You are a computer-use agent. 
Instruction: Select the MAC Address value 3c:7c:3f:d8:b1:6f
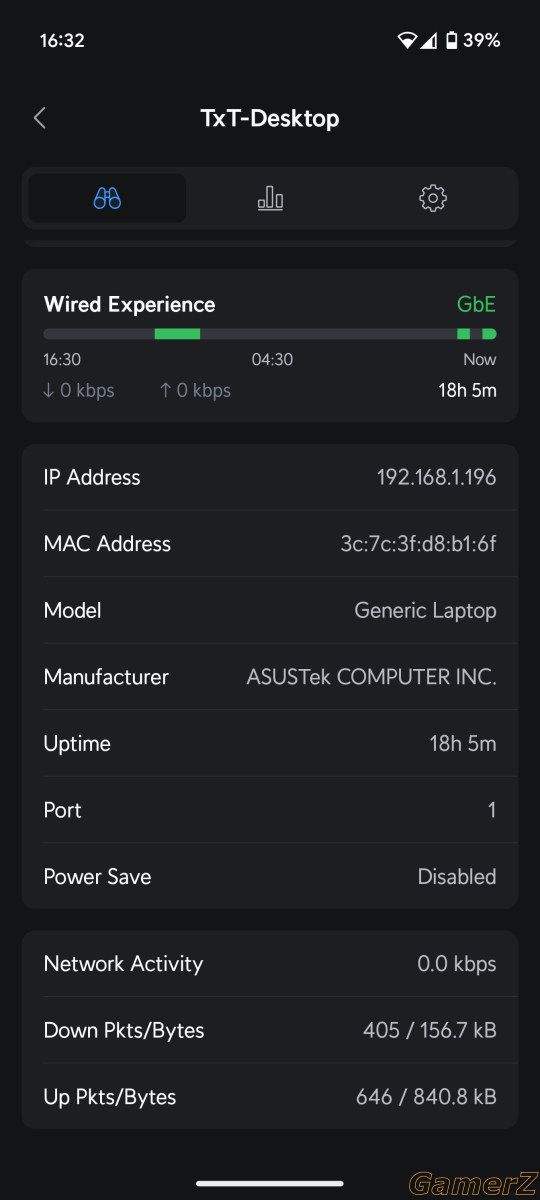(418, 544)
